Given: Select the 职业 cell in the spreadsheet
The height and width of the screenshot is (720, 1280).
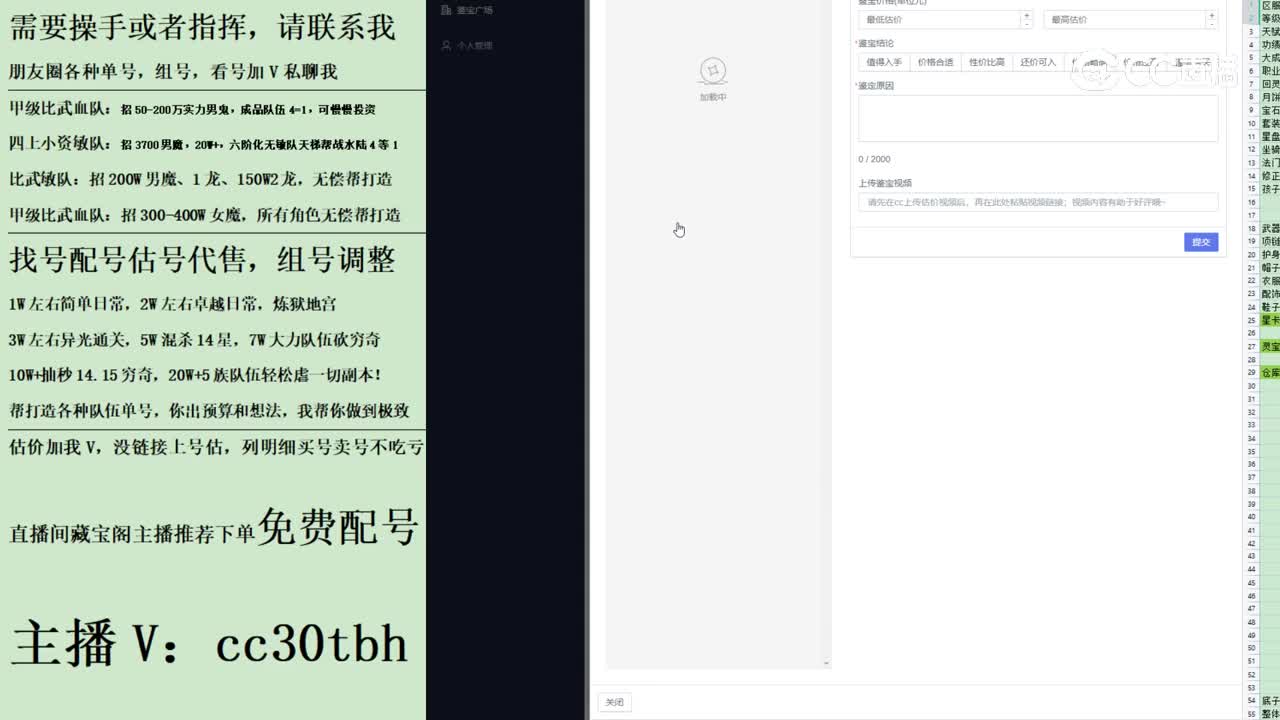Looking at the screenshot, I should click(1270, 71).
